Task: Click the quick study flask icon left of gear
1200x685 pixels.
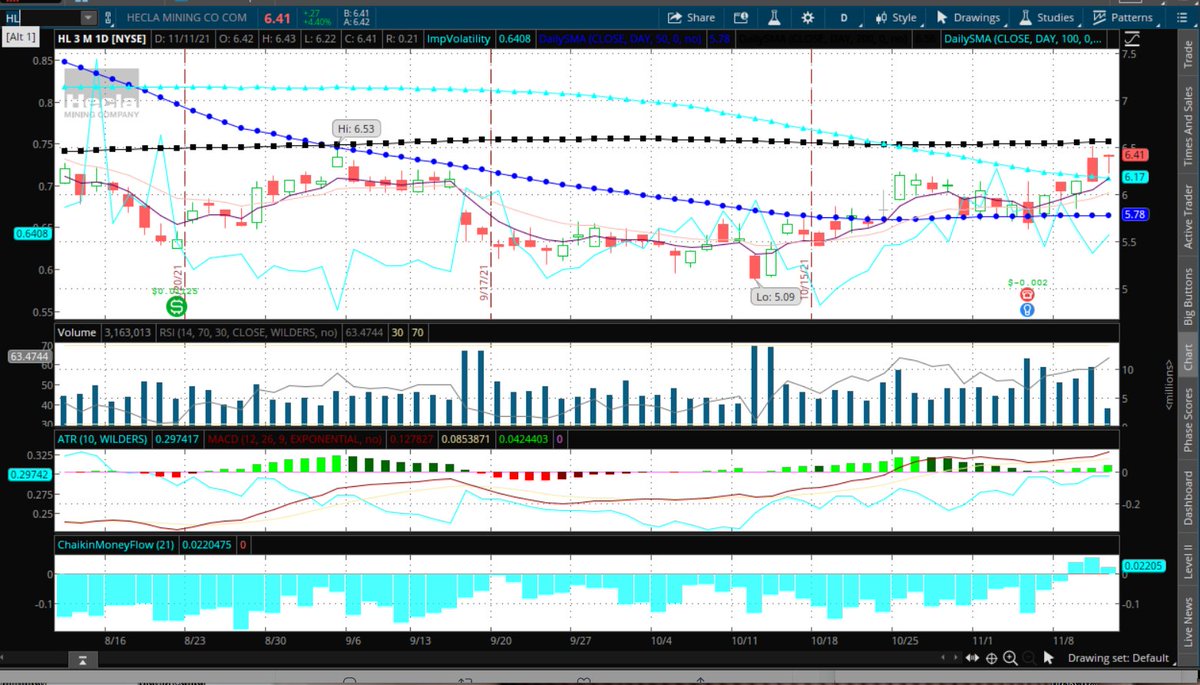Action: pos(772,17)
